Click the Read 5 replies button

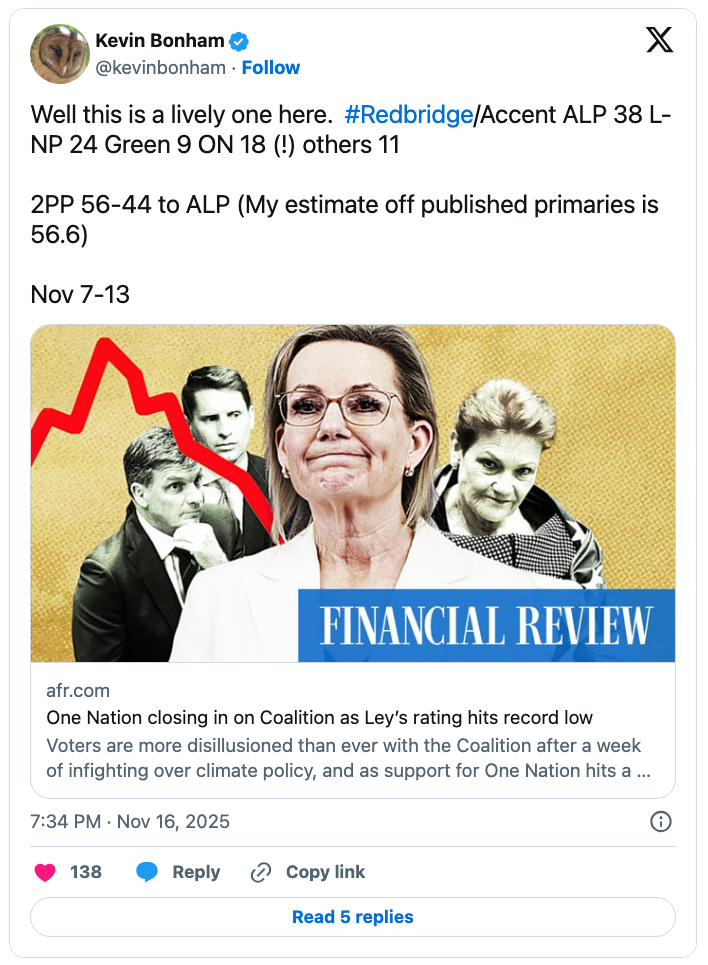pos(353,917)
